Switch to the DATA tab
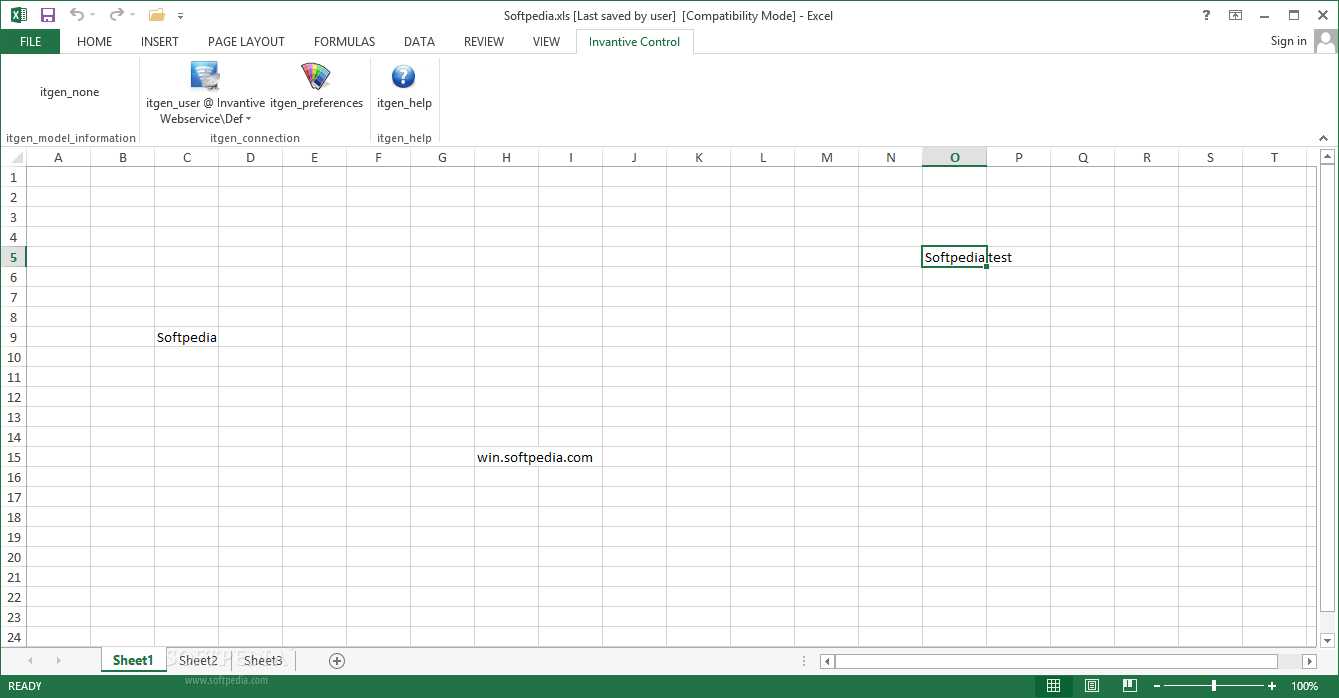Viewport: 1339px width, 698px height. [x=419, y=42]
